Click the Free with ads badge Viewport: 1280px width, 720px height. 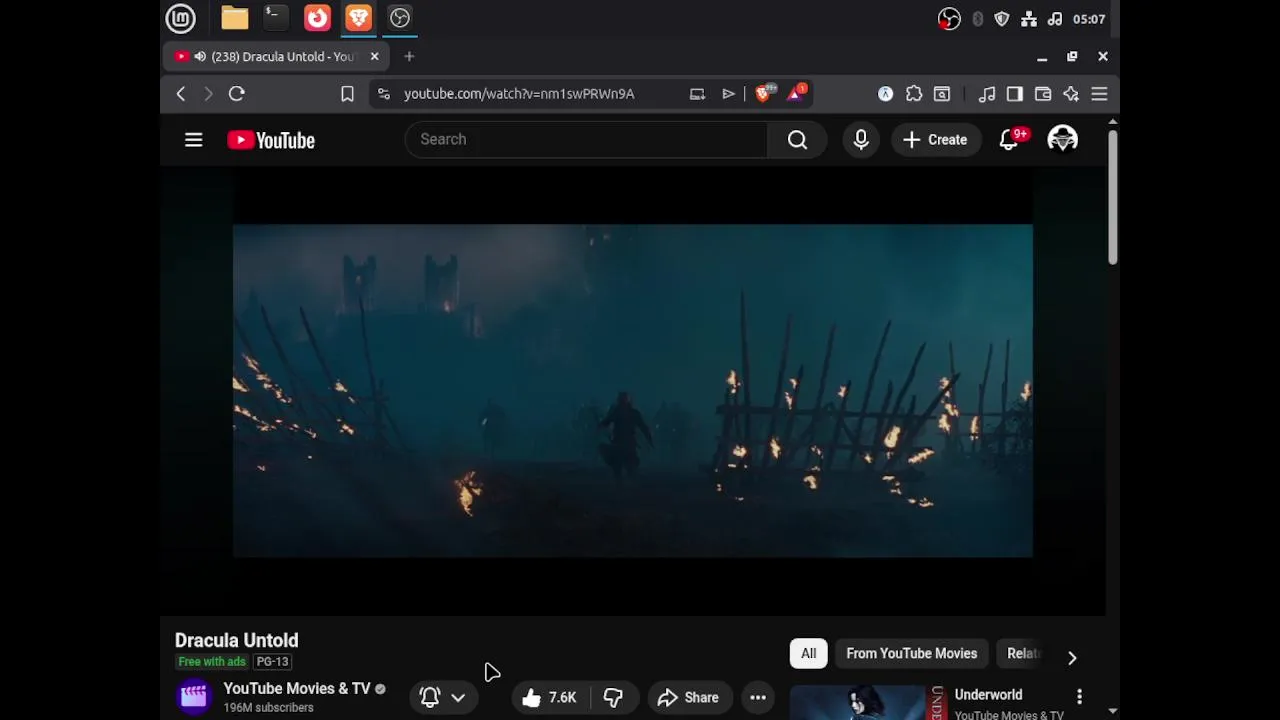pyautogui.click(x=212, y=662)
